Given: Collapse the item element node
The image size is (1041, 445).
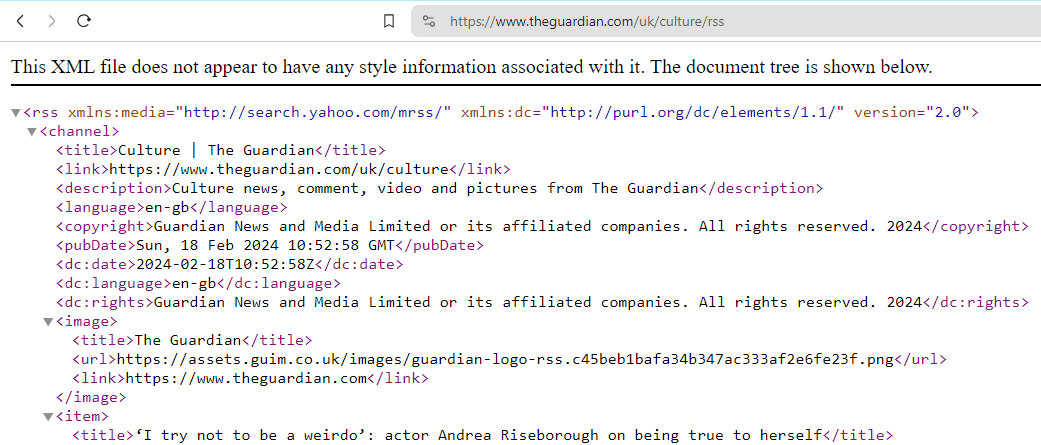Looking at the screenshot, I should 48,417.
